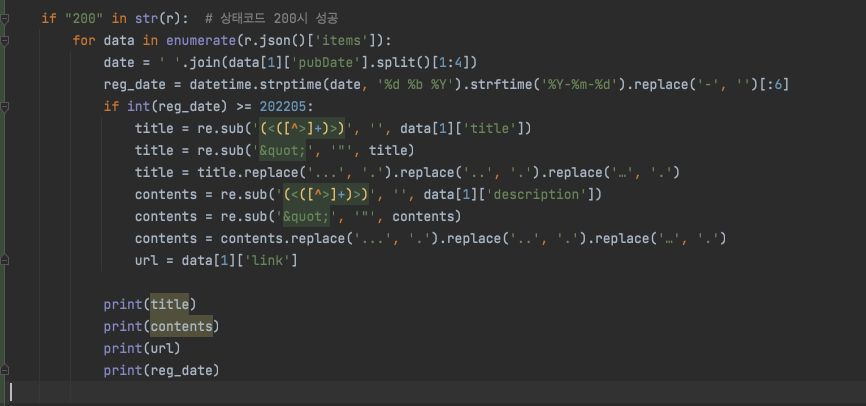866x406 pixels.
Task: Click the print(reg_date) statement
Action: tap(162, 371)
